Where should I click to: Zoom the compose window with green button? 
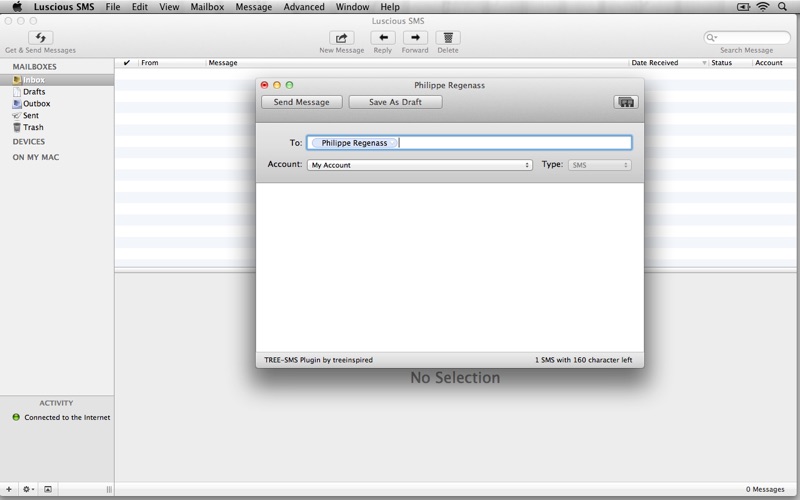click(x=289, y=85)
